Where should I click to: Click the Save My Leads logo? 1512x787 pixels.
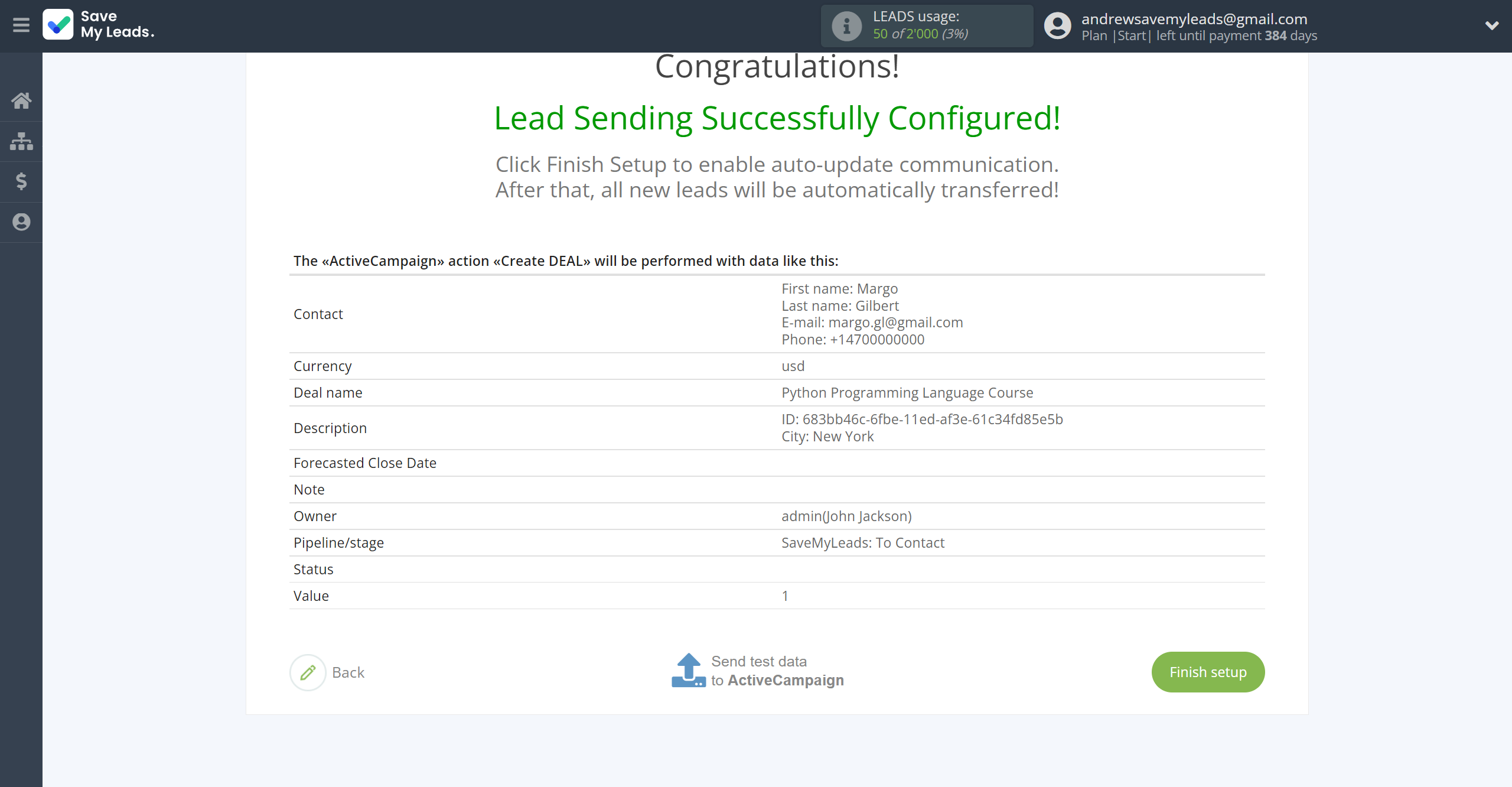pyautogui.click(x=99, y=25)
